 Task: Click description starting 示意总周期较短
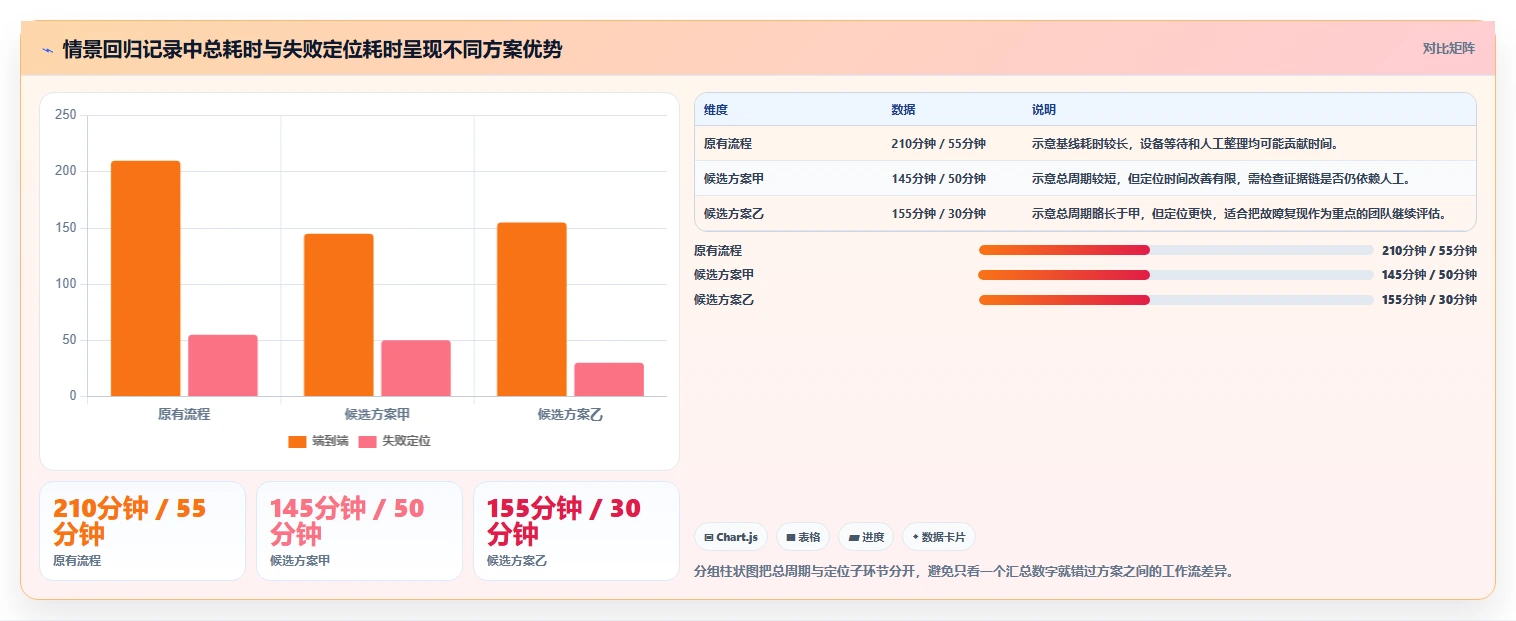pyautogui.click(x=1220, y=179)
